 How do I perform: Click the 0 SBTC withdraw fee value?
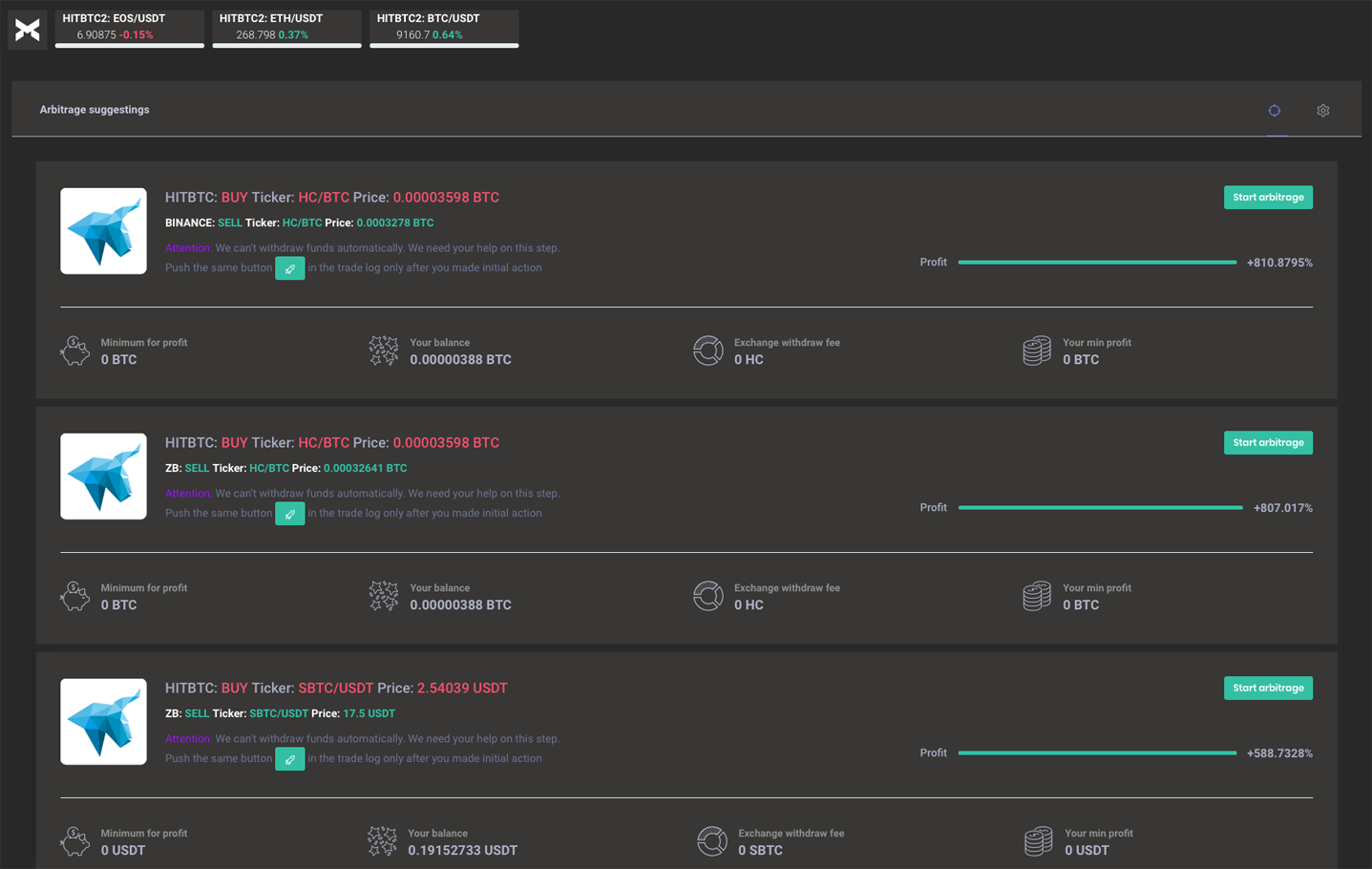pyautogui.click(x=760, y=851)
